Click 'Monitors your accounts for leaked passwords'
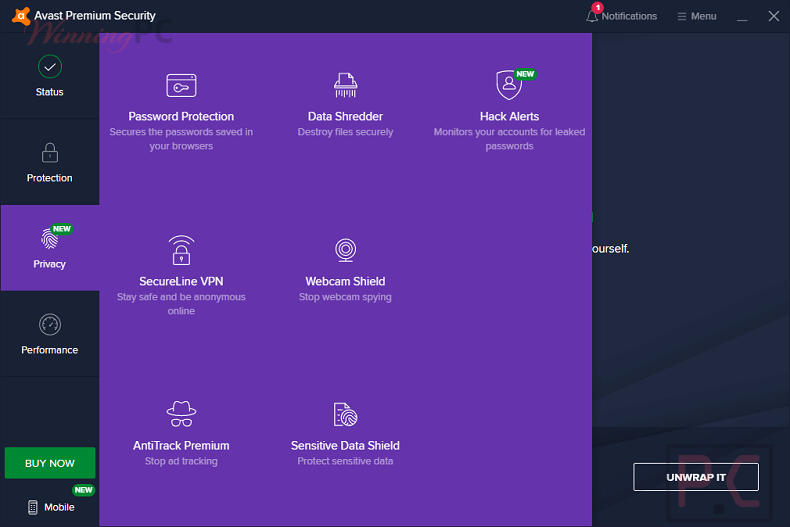 (x=509, y=139)
